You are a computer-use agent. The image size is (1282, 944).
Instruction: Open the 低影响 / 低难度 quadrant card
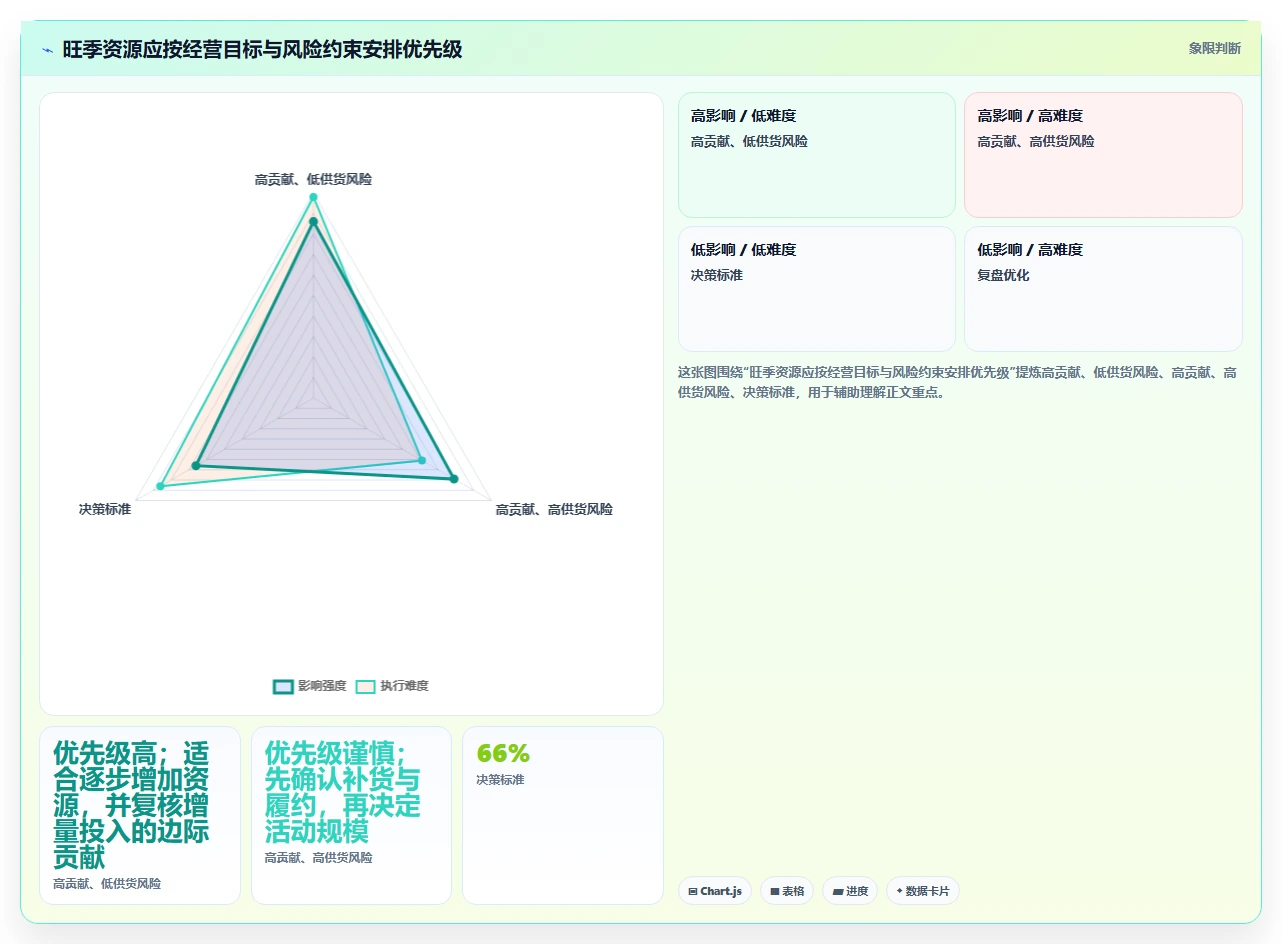(x=817, y=289)
